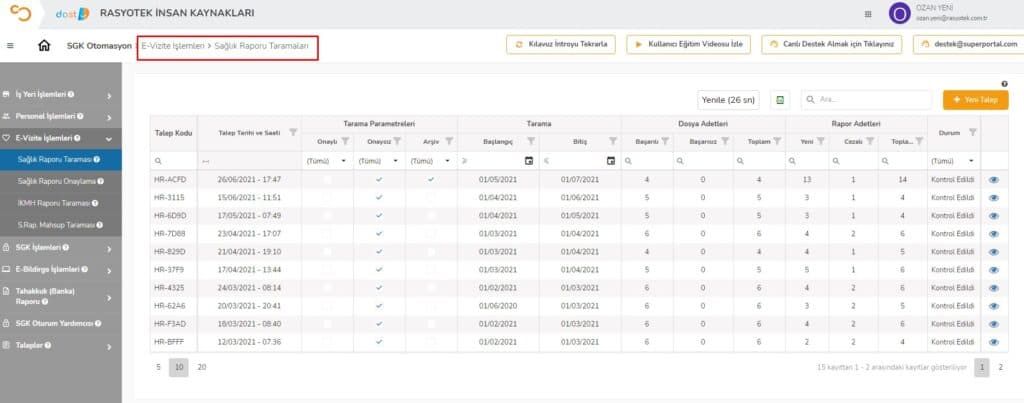Click the Yeni Talep orange button

(x=975, y=100)
